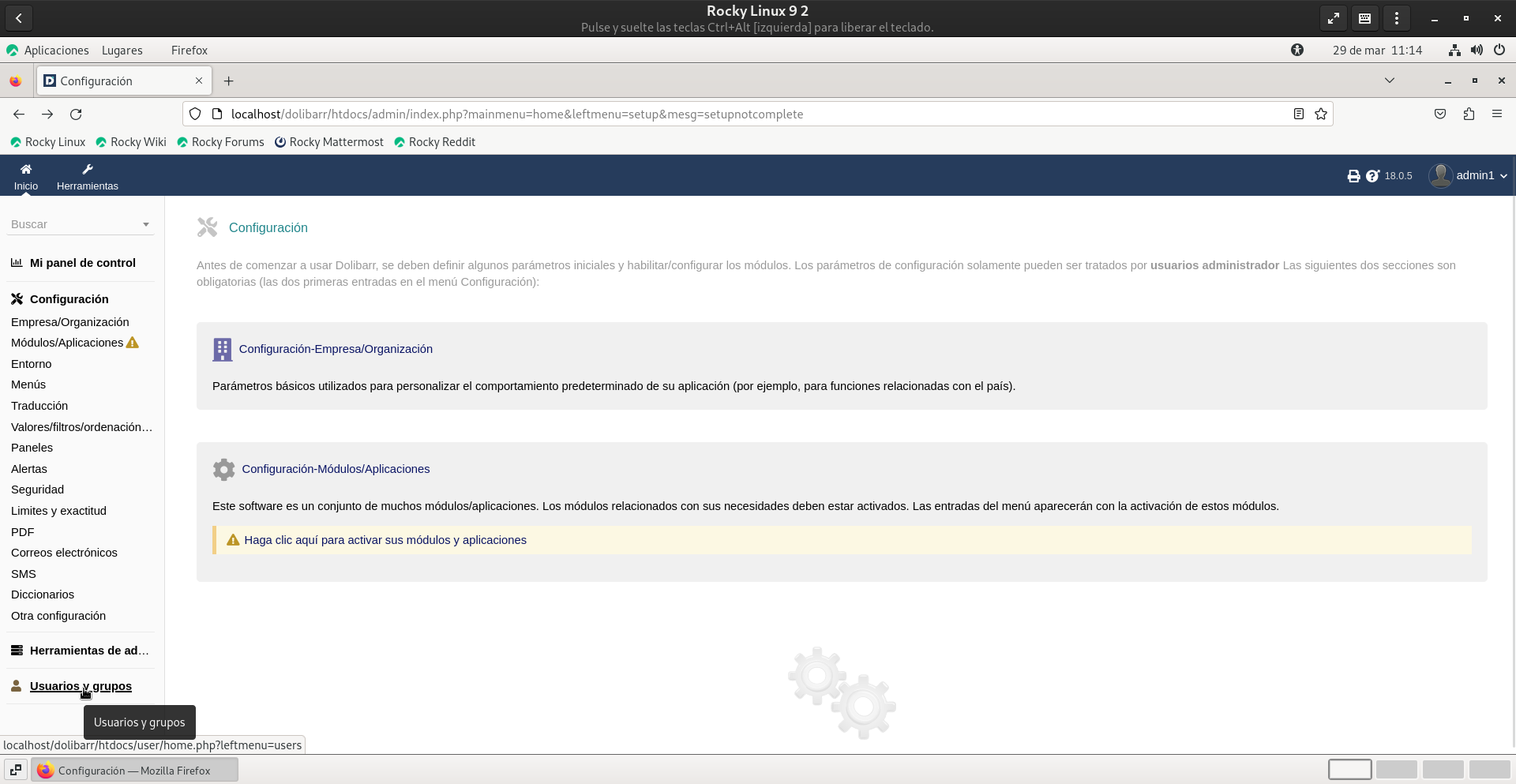Screen dimensions: 1516x784
Task: Open Módulos/Aplicaciones in the sidebar
Action: pyautogui.click(x=67, y=343)
